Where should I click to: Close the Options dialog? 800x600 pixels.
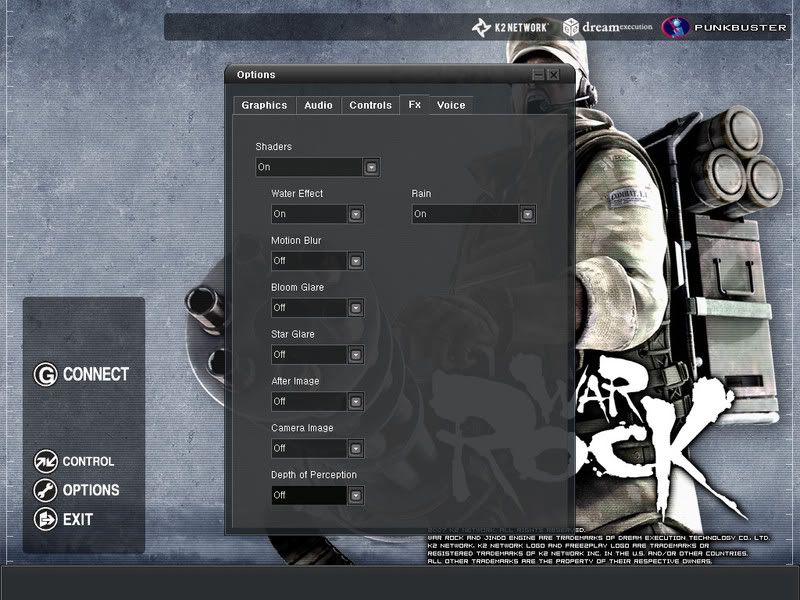(553, 75)
